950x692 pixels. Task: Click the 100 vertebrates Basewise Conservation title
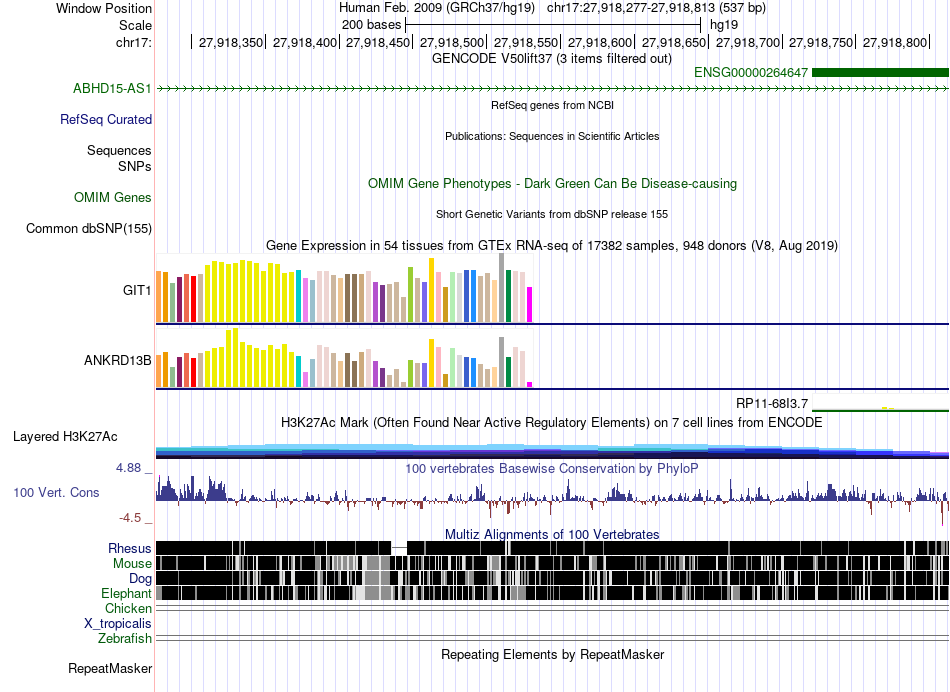pos(552,468)
